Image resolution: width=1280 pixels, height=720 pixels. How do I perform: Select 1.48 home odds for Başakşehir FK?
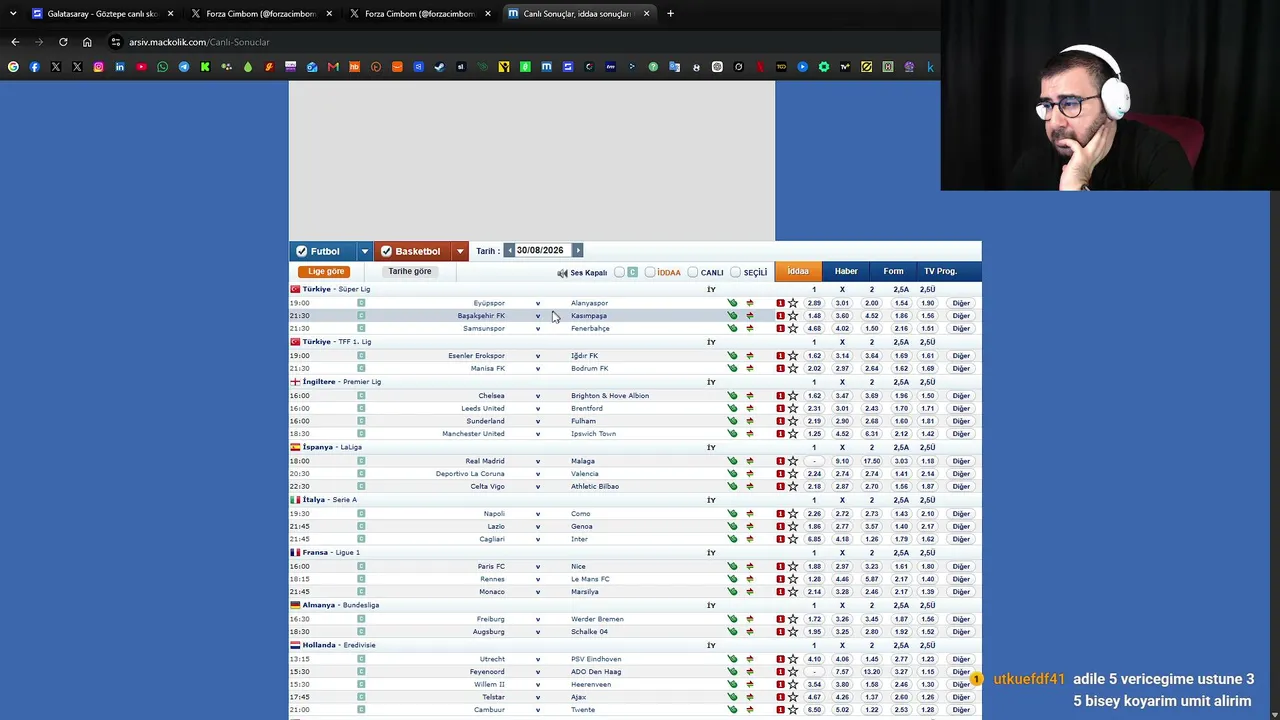pos(814,316)
